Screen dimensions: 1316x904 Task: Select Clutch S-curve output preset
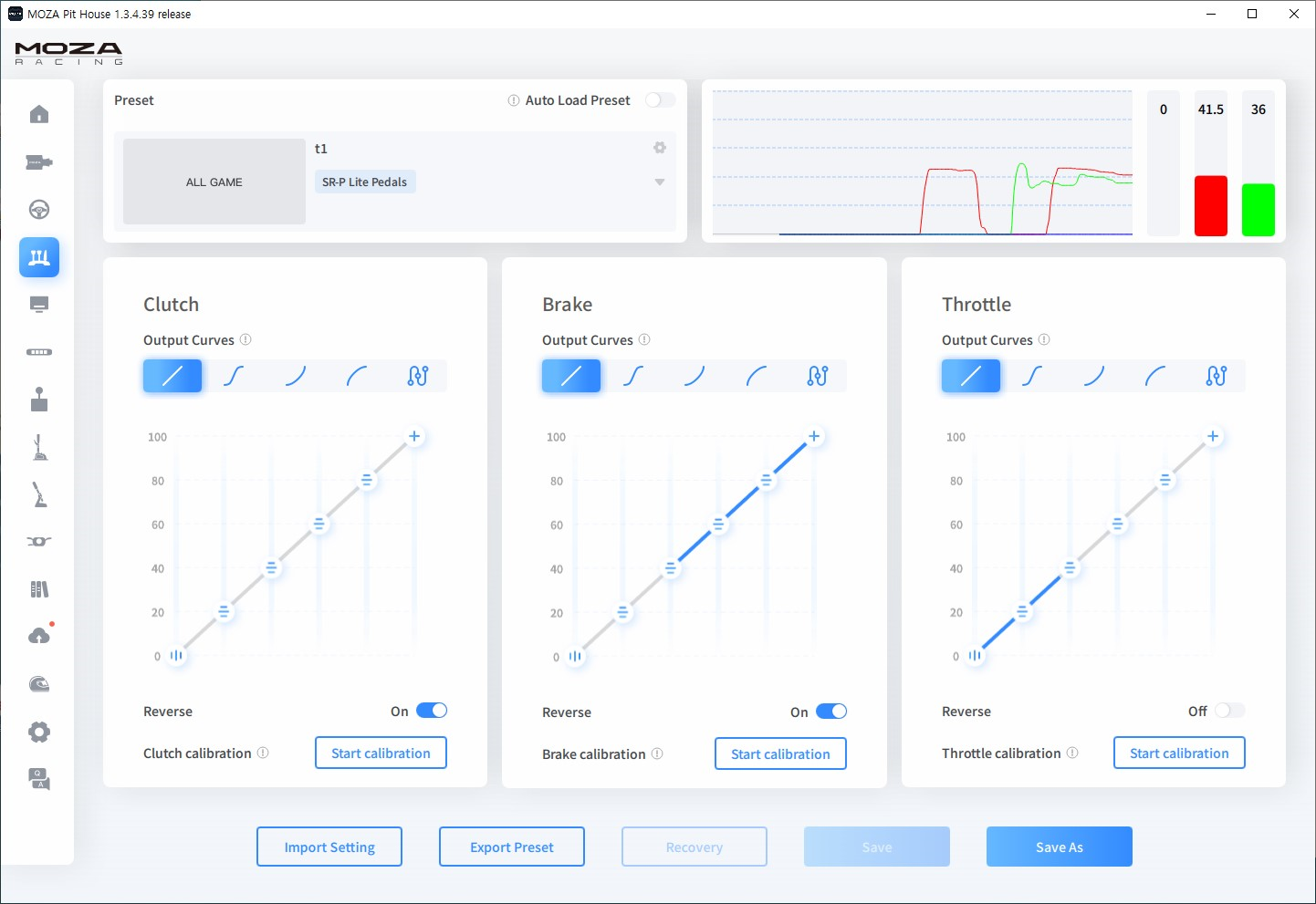point(234,376)
